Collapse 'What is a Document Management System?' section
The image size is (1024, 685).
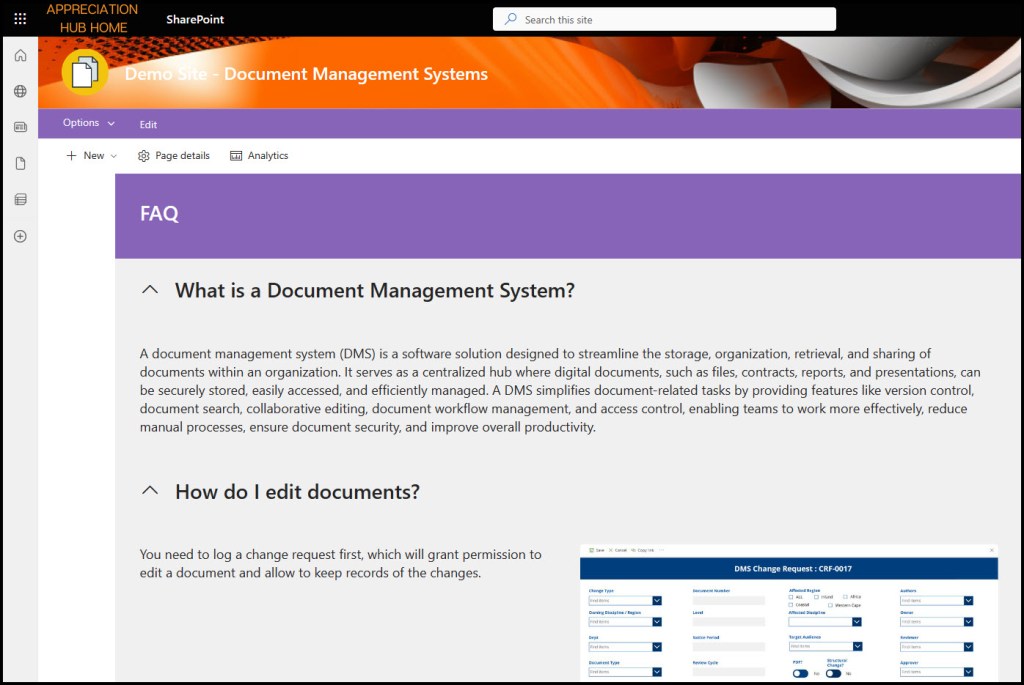click(150, 290)
